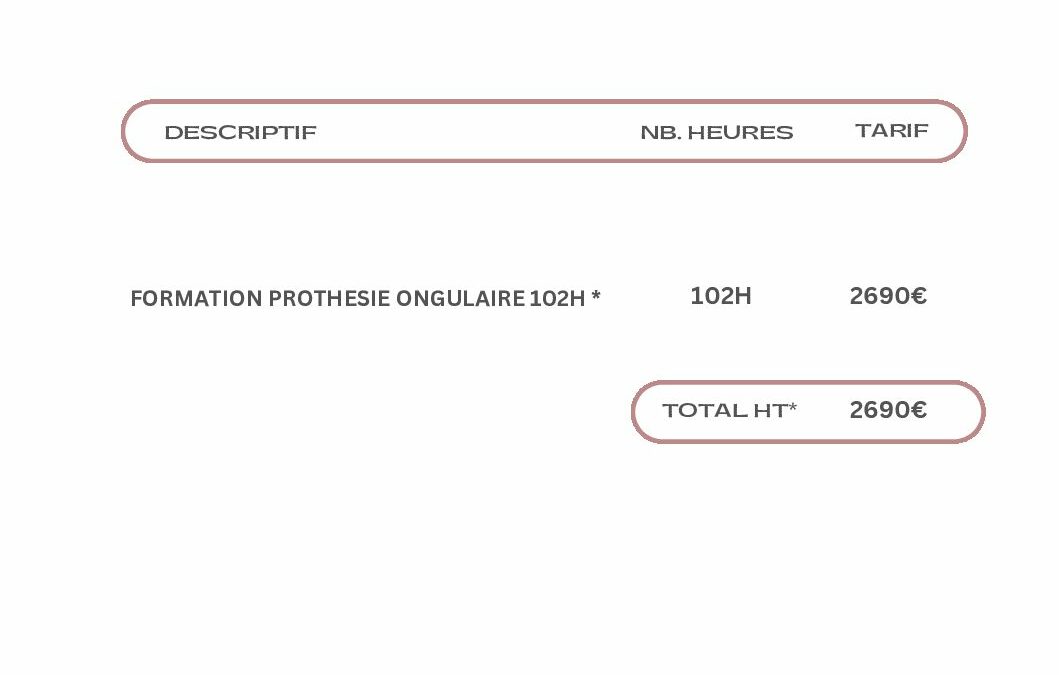Screen dimensions: 1059x675
Task: Click the 2690€ amount in the total box
Action: pyautogui.click(x=888, y=410)
